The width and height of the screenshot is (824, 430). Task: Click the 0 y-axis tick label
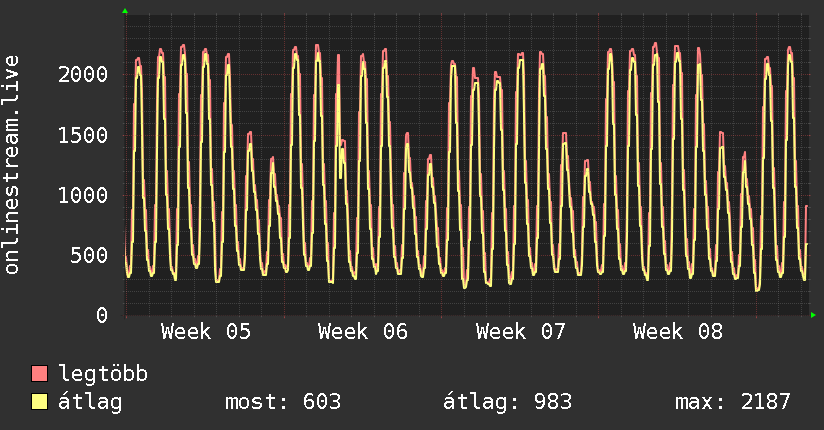coord(101,315)
